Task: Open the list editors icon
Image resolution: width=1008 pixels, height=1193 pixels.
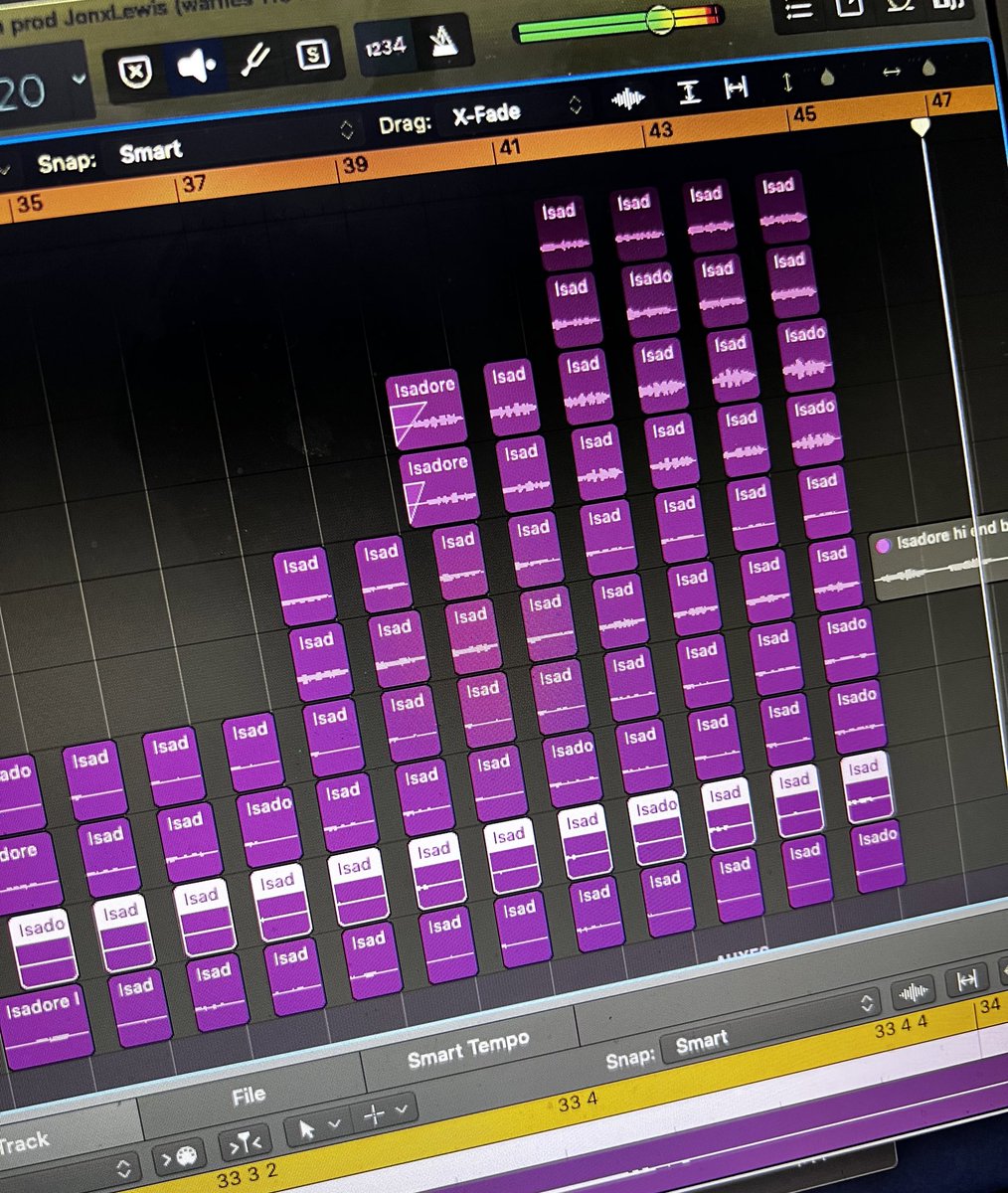Action: pos(798,9)
